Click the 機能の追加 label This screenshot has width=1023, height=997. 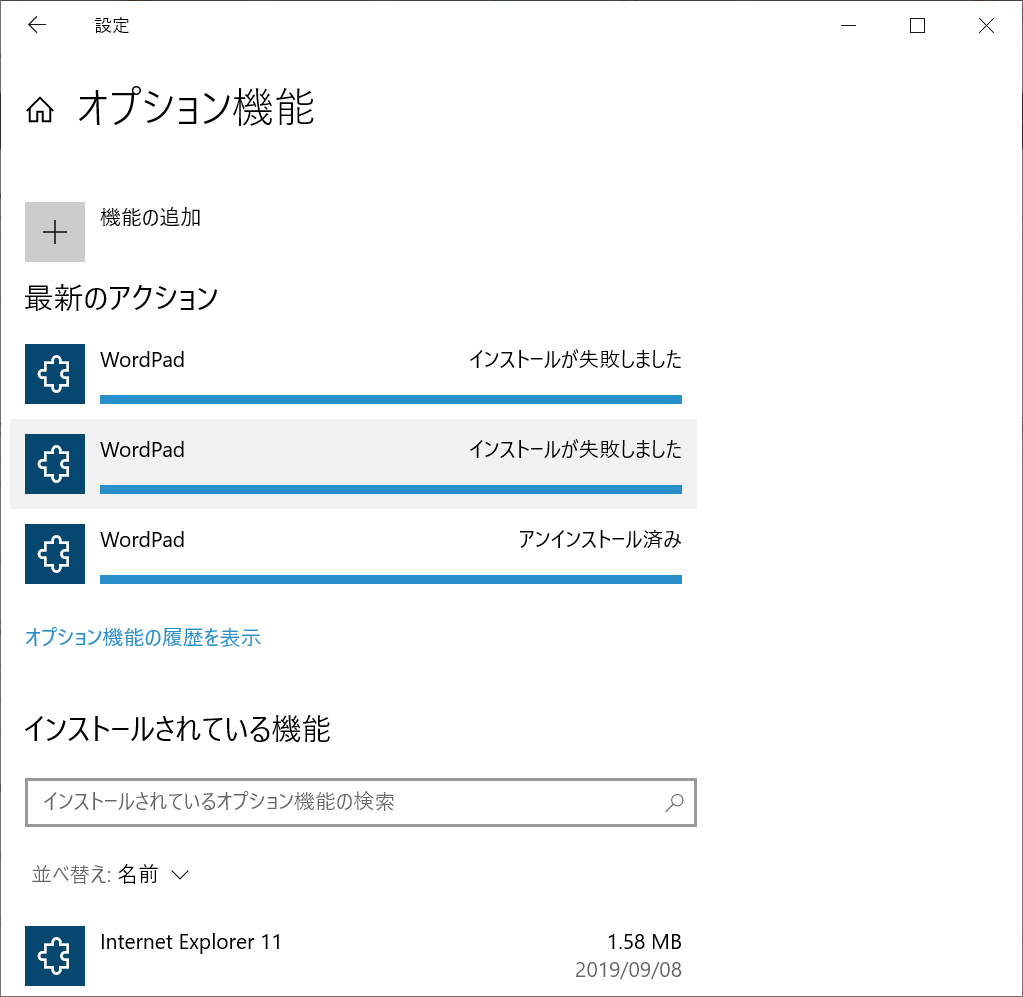[x=151, y=217]
